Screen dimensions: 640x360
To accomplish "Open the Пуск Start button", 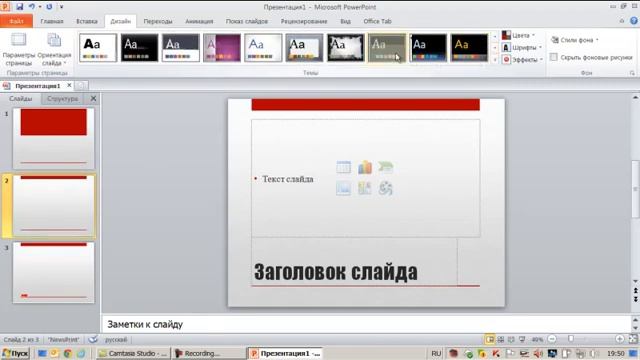I will tap(15, 353).
